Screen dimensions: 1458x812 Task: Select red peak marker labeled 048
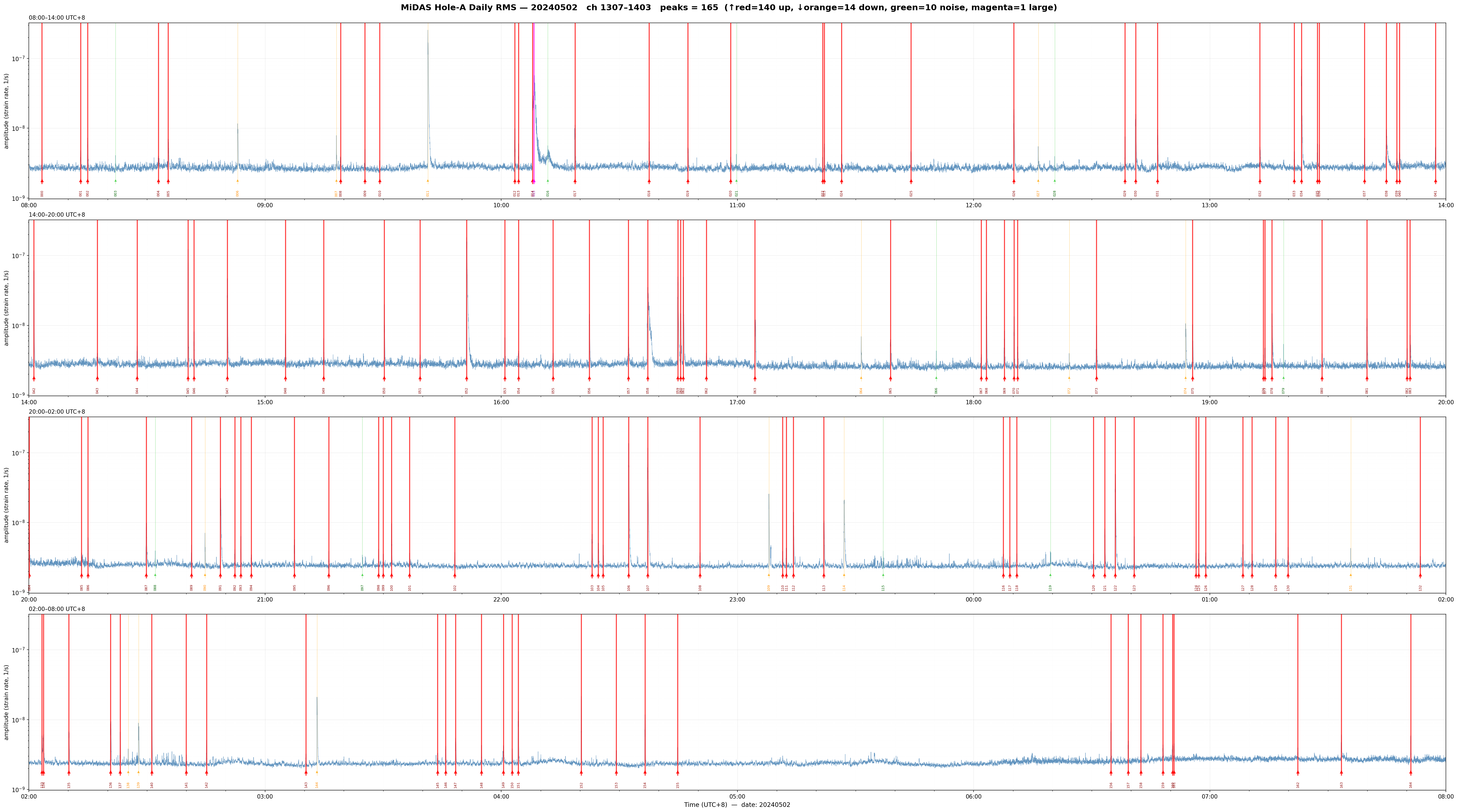(285, 378)
